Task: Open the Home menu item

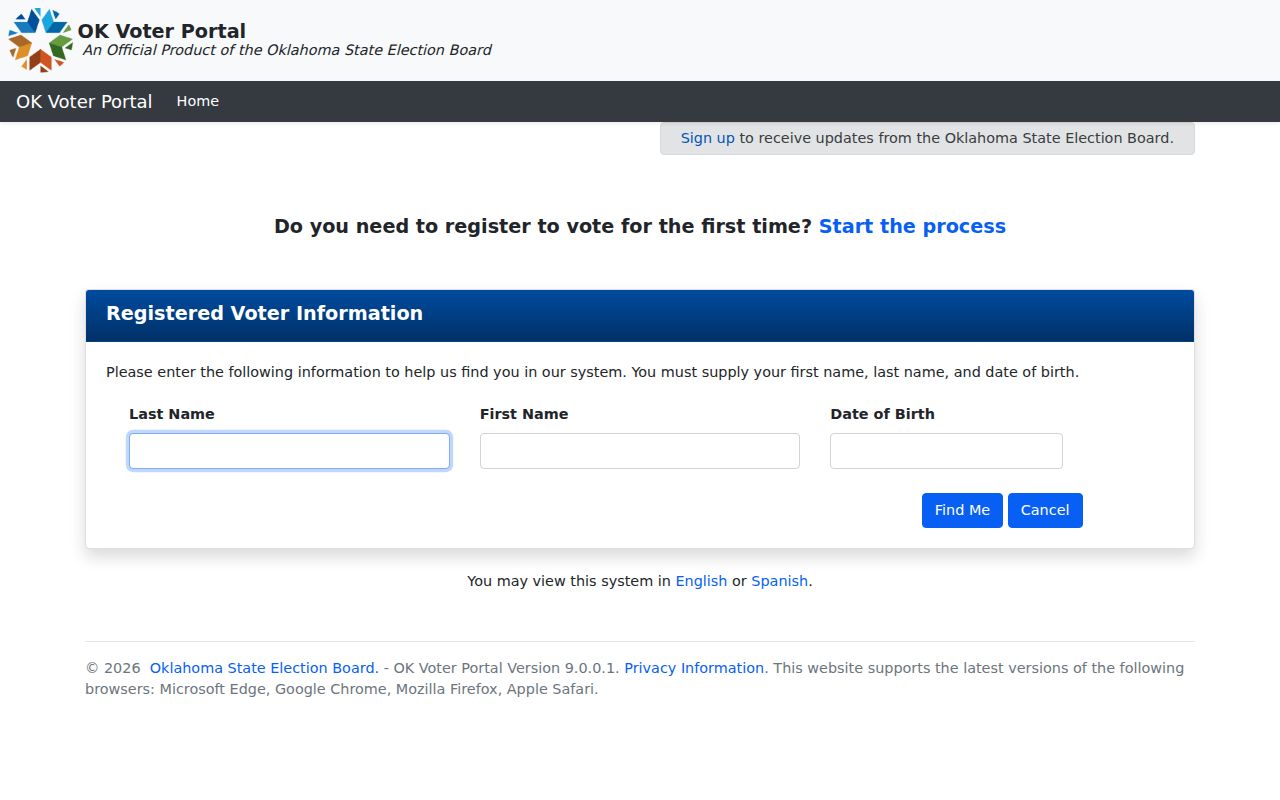Action: coord(198,101)
